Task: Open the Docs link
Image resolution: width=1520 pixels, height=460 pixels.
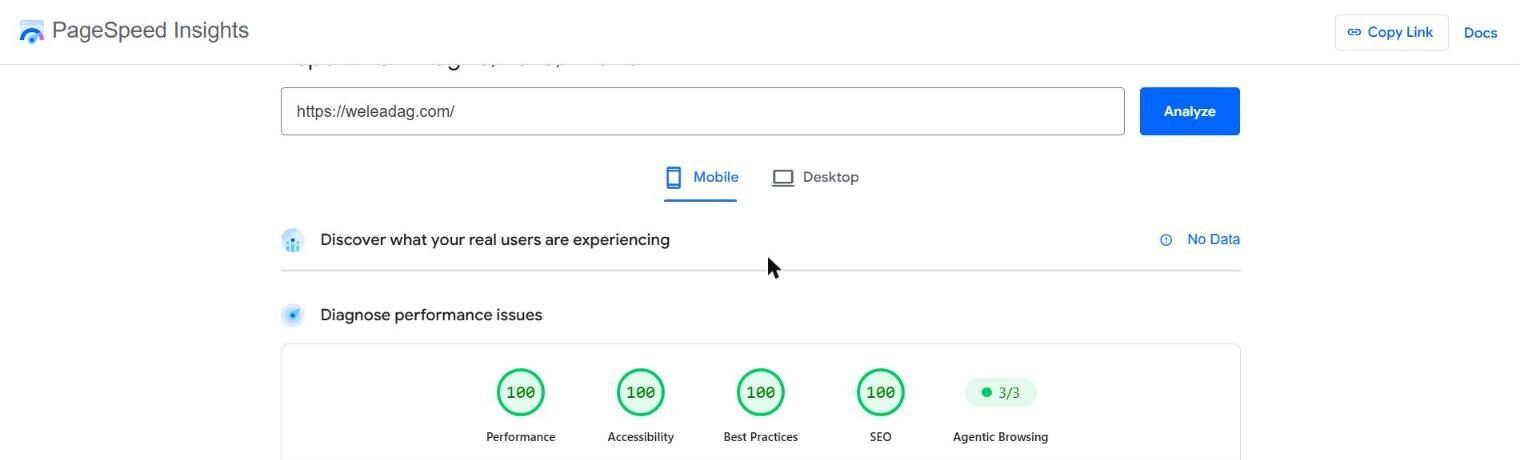Action: point(1480,32)
